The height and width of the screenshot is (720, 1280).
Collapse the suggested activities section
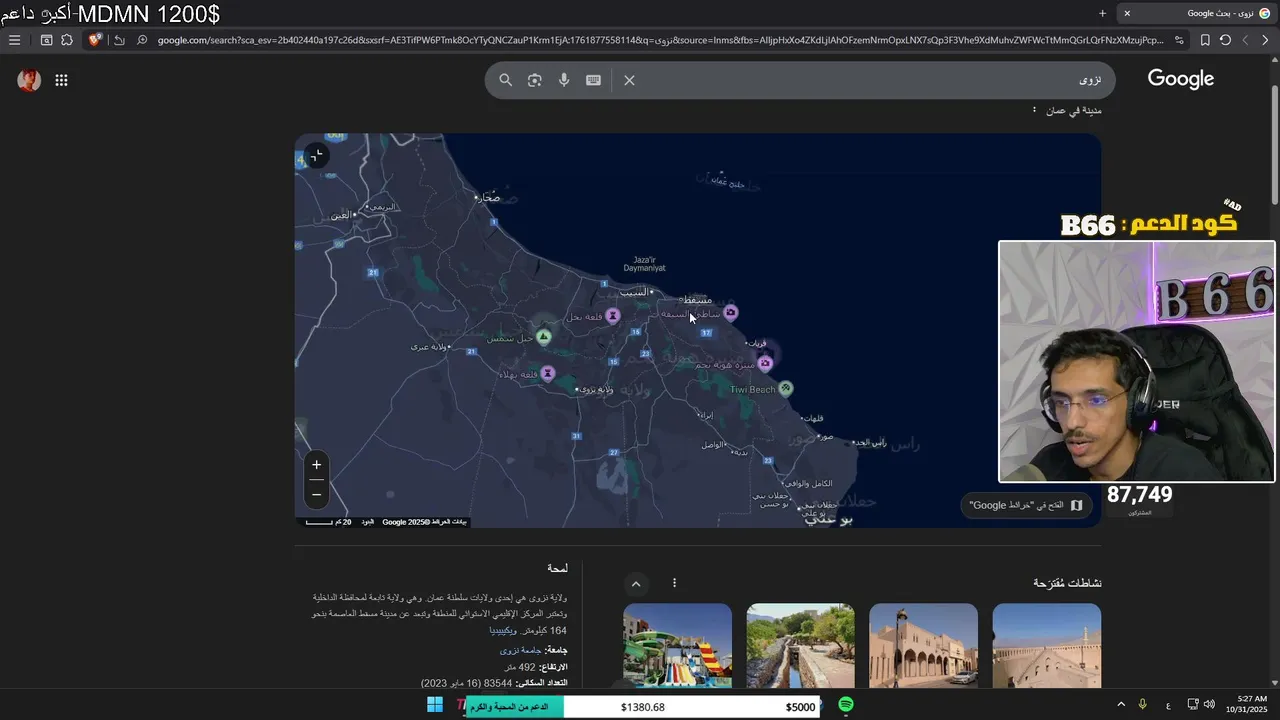636,584
